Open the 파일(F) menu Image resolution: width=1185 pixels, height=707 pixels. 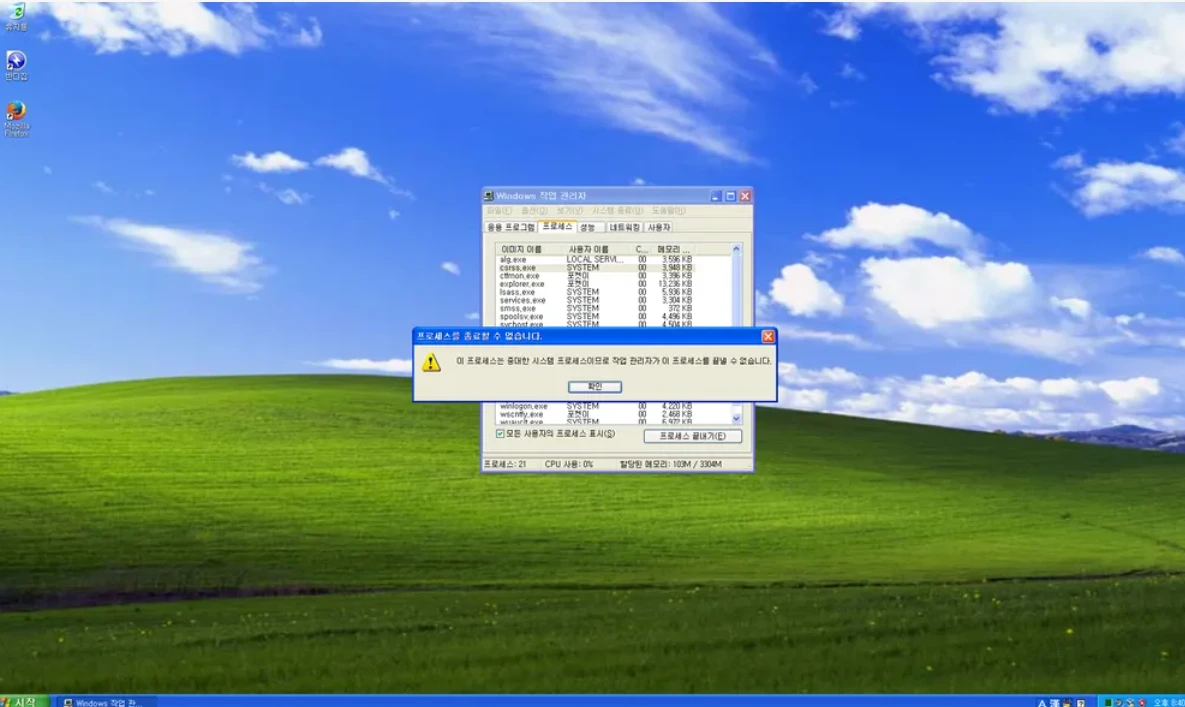click(499, 211)
